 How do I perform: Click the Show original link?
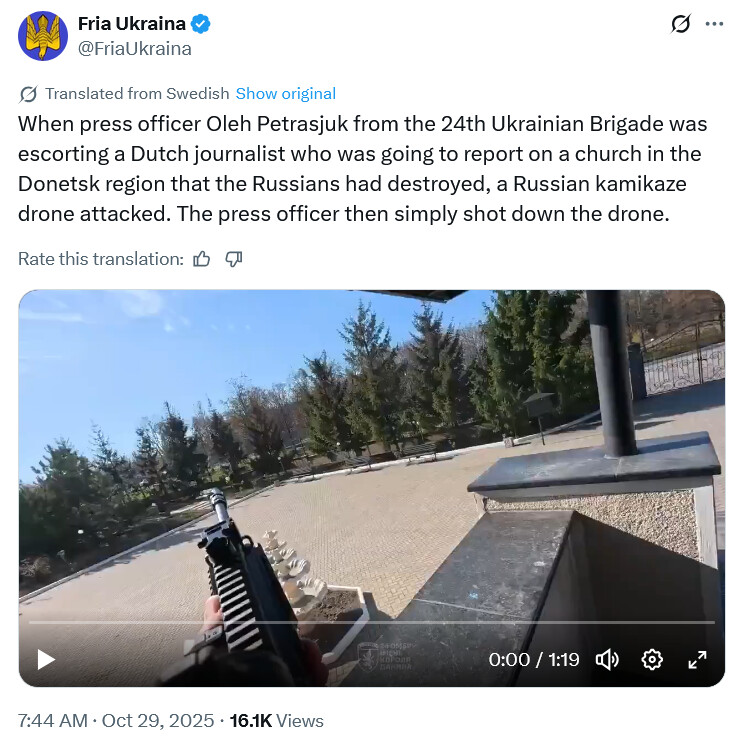[286, 94]
